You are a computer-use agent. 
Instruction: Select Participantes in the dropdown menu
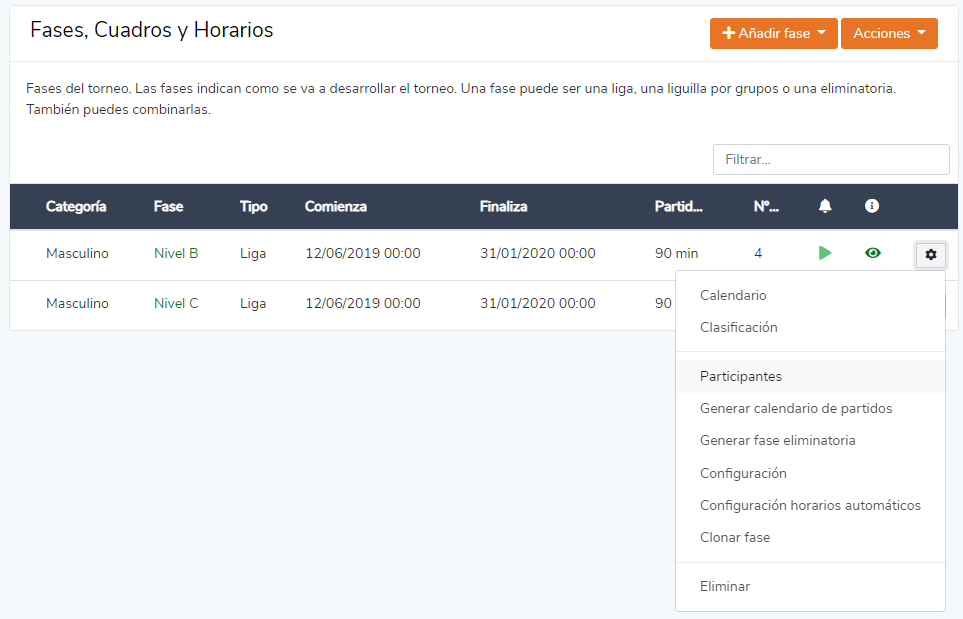[810, 376]
